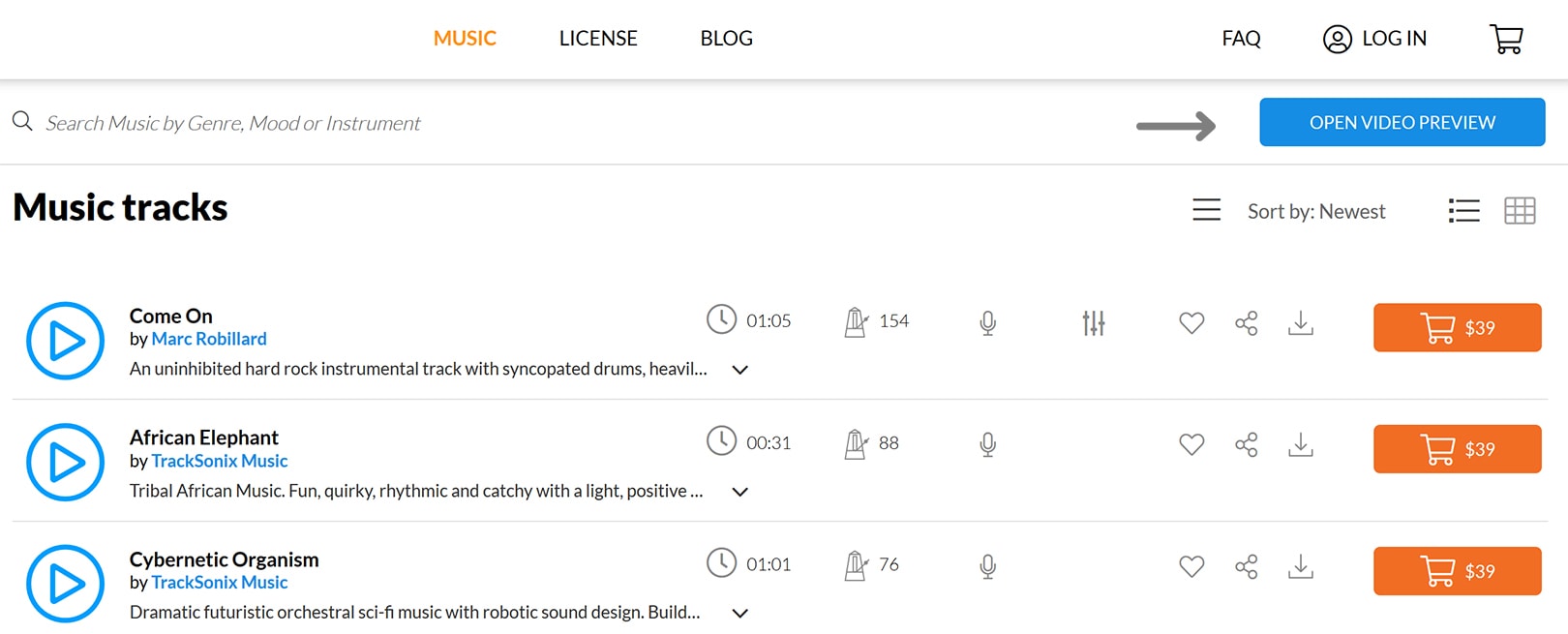Viewport: 1568px width, 634px height.
Task: Click the 01:05 duration value
Action: 769,320
